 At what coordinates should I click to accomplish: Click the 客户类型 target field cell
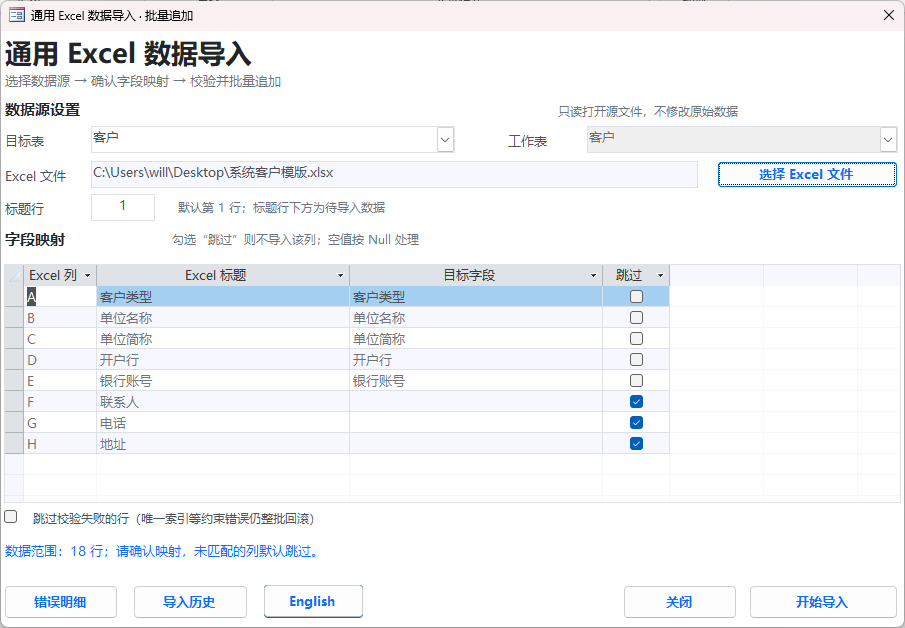[476, 297]
